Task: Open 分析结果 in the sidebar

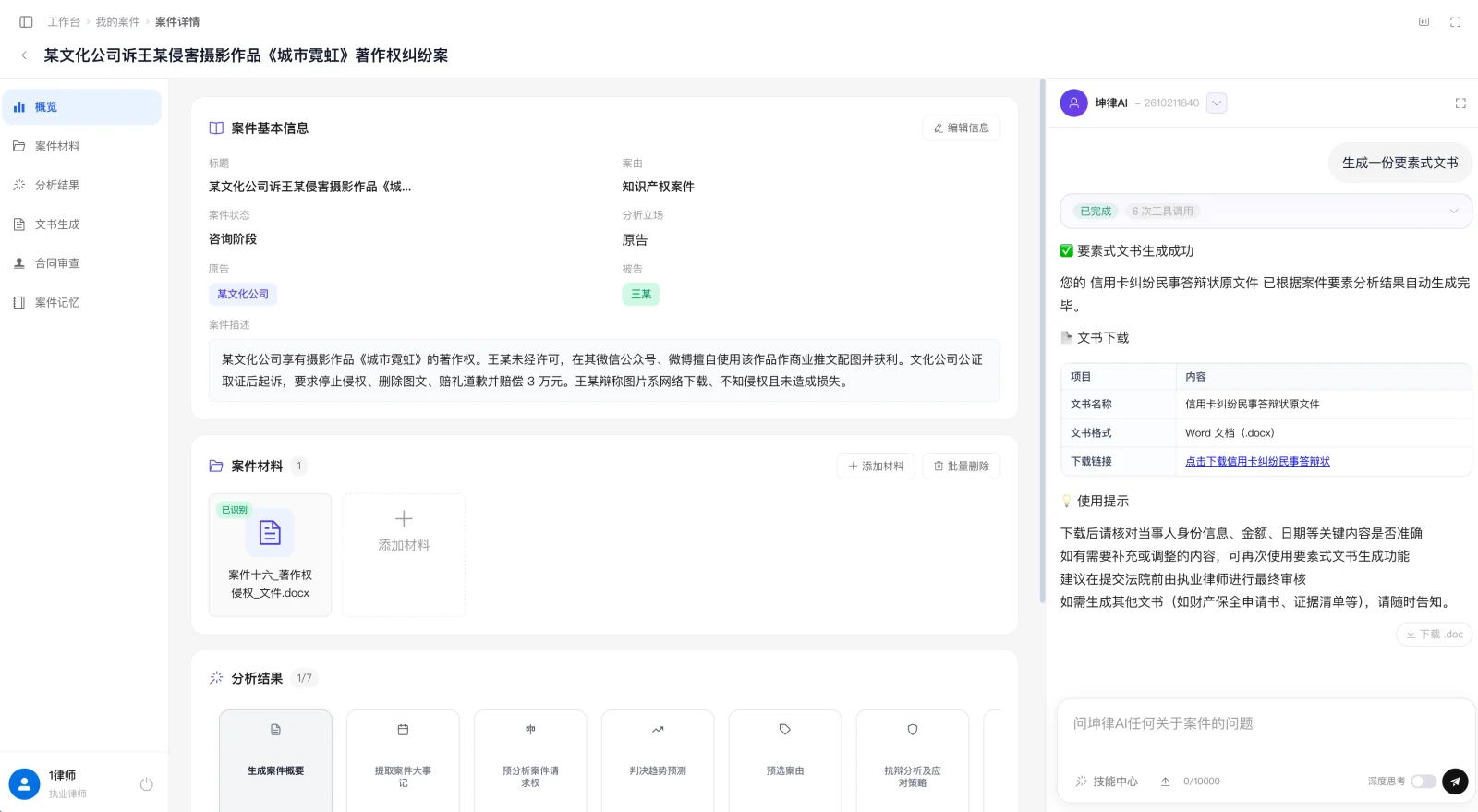Action: click(81, 185)
